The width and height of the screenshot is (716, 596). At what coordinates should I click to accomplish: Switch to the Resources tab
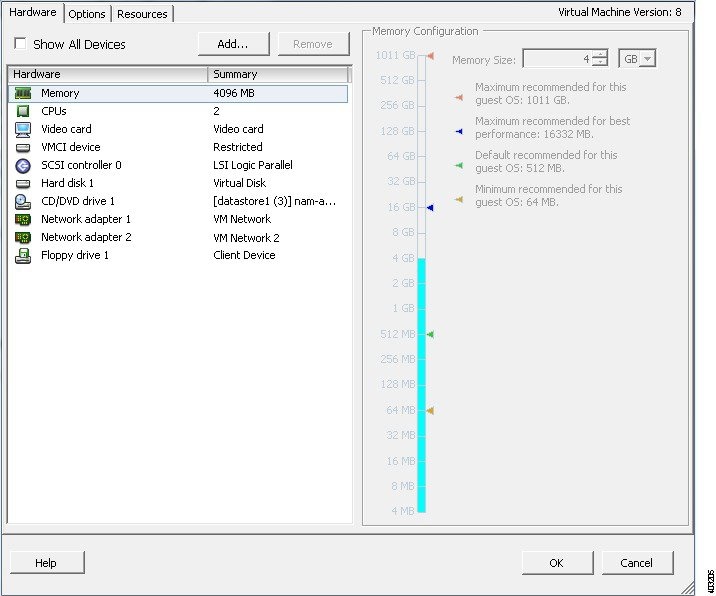pos(142,14)
